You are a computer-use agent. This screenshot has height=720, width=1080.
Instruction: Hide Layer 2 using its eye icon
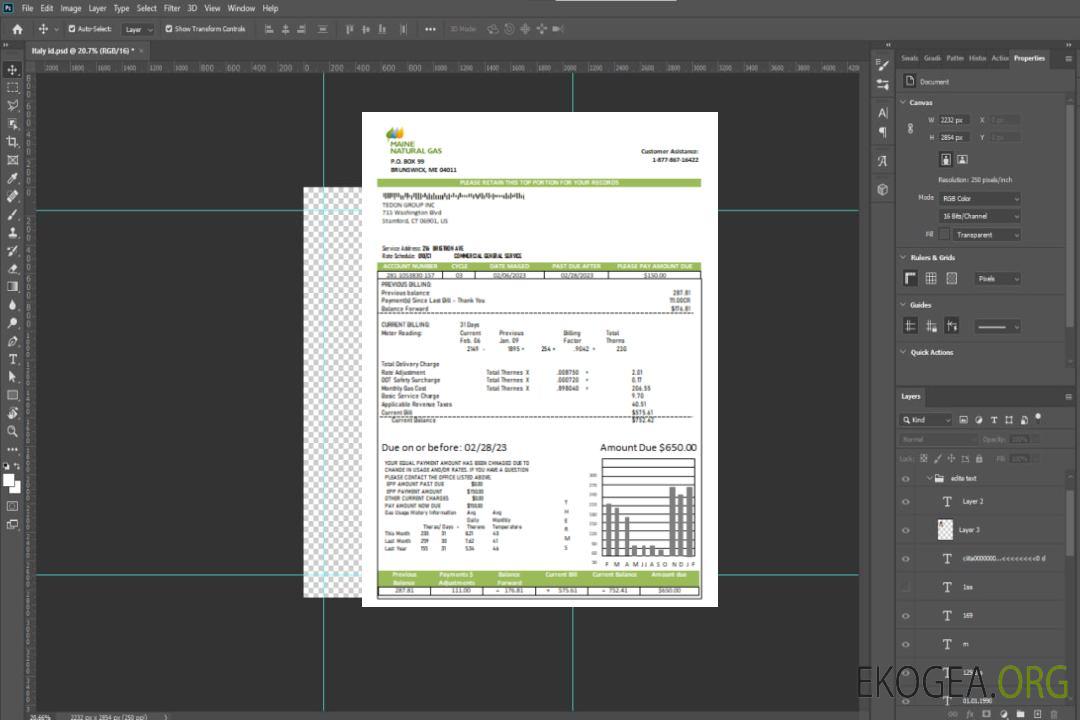coord(906,502)
